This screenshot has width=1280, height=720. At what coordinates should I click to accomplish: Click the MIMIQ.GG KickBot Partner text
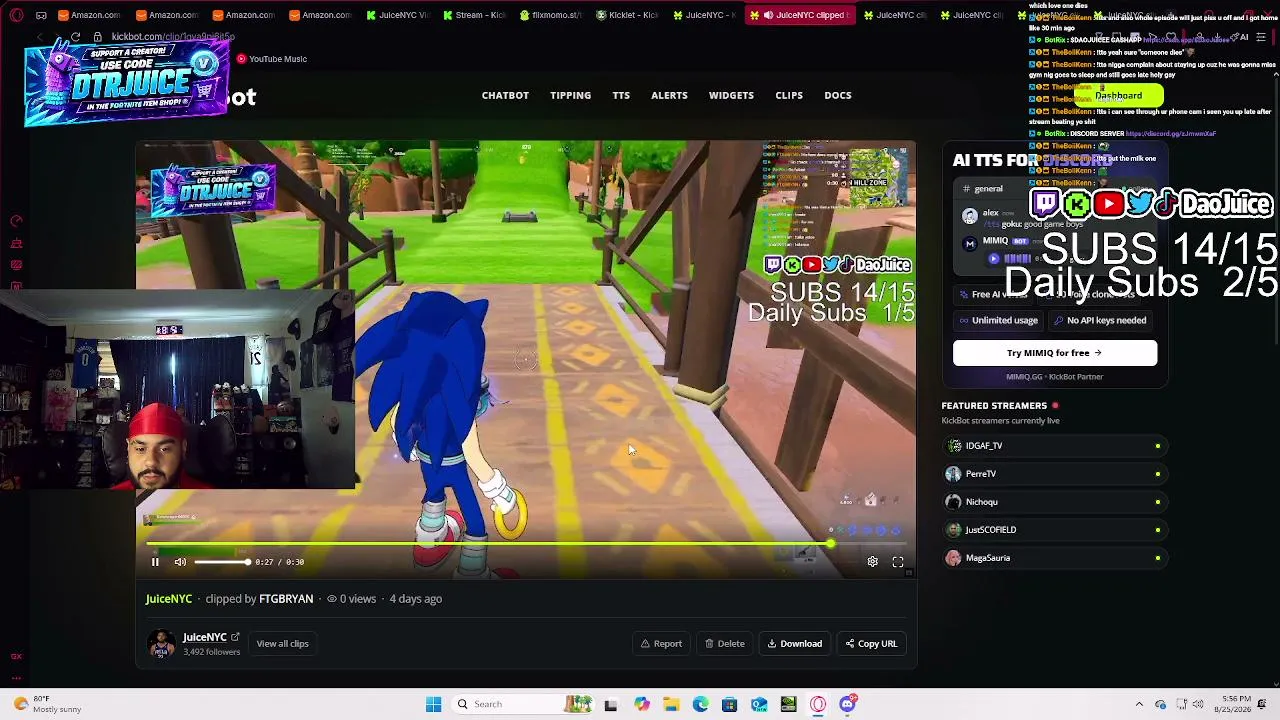[x=1055, y=377]
